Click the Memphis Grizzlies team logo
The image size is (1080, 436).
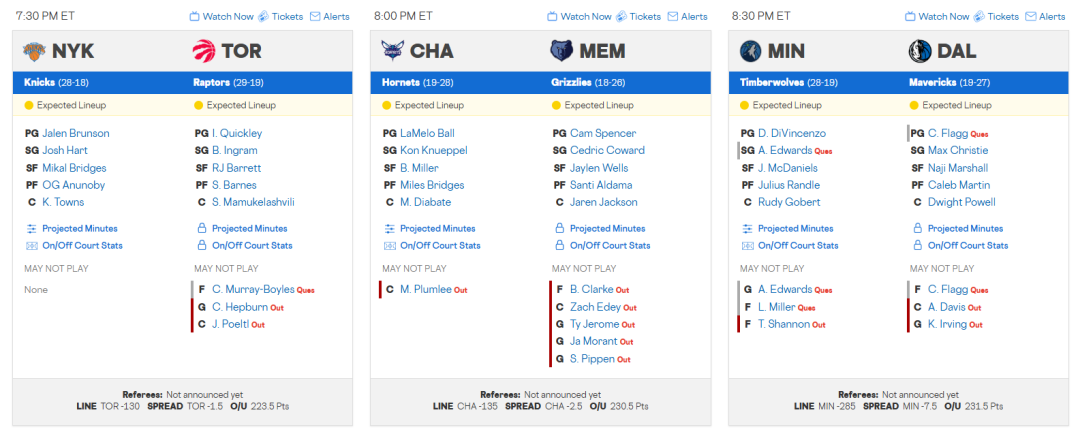(562, 51)
